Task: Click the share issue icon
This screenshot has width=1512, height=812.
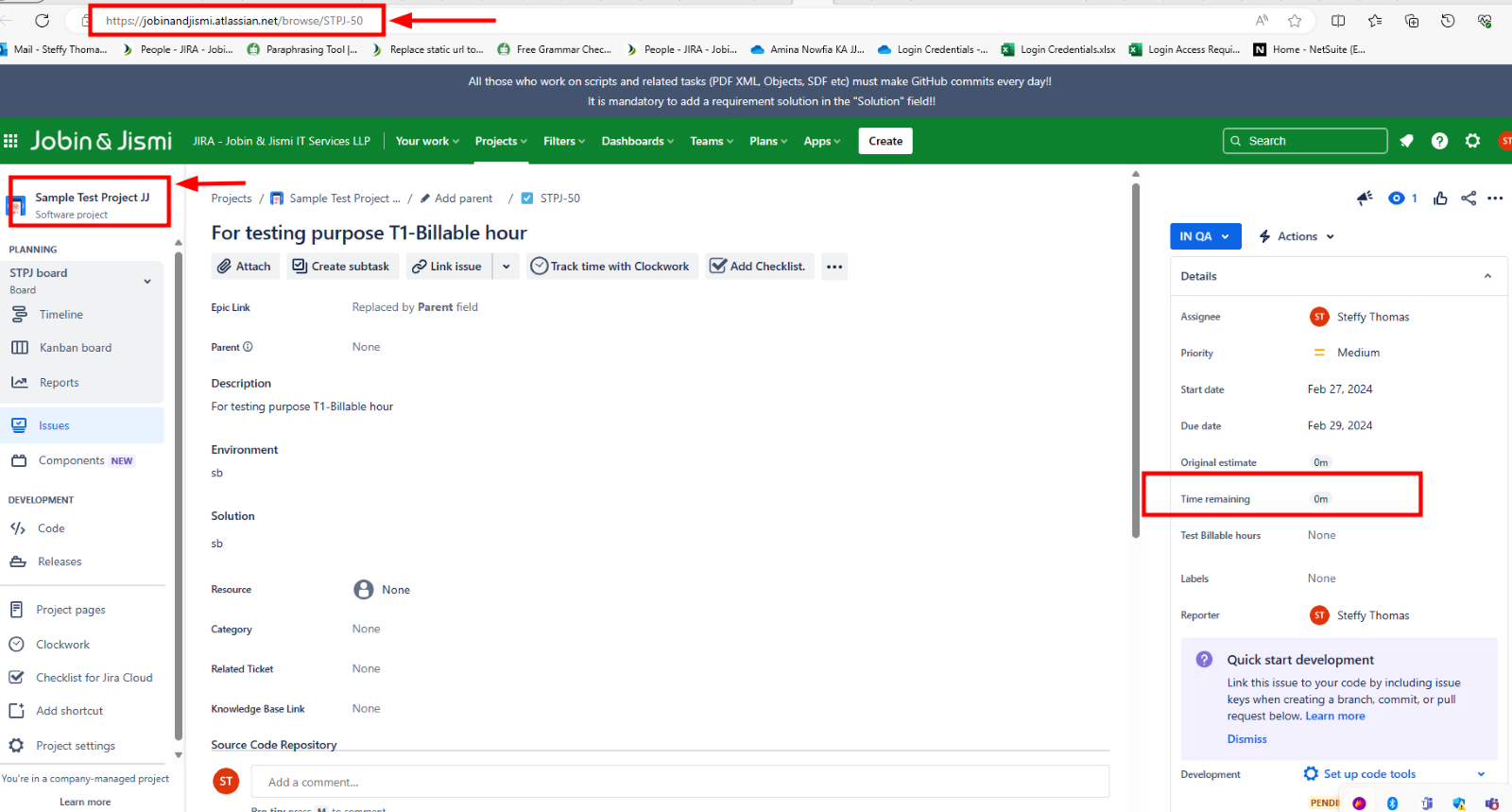Action: pyautogui.click(x=1468, y=199)
